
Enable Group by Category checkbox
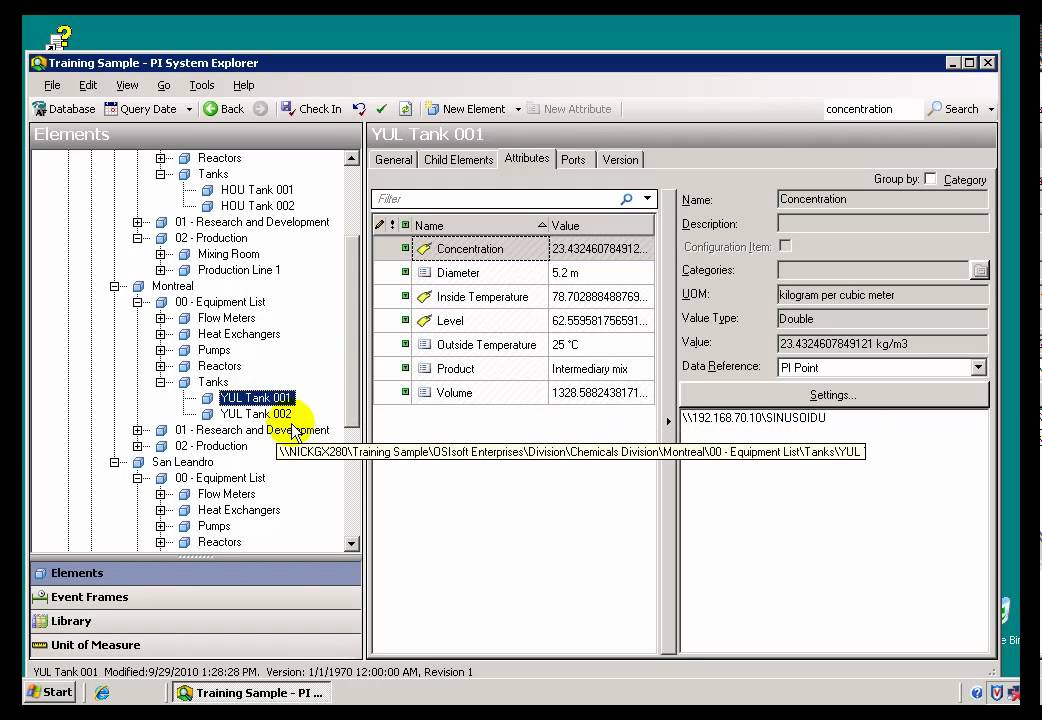point(930,179)
